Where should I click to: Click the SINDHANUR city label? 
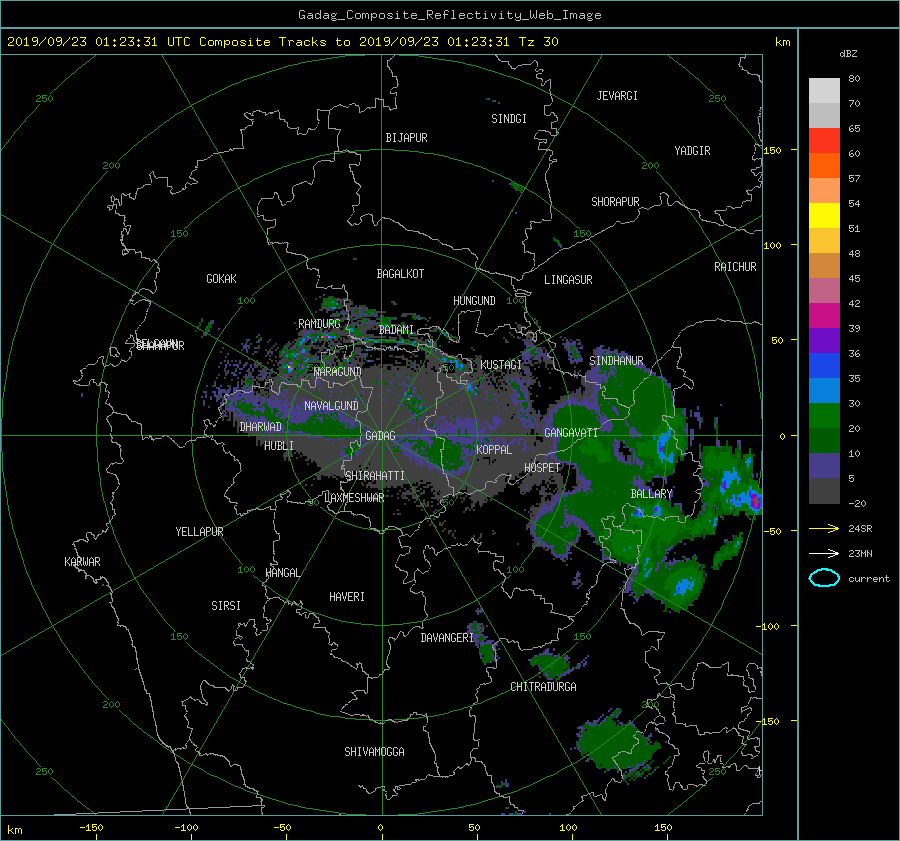(616, 361)
